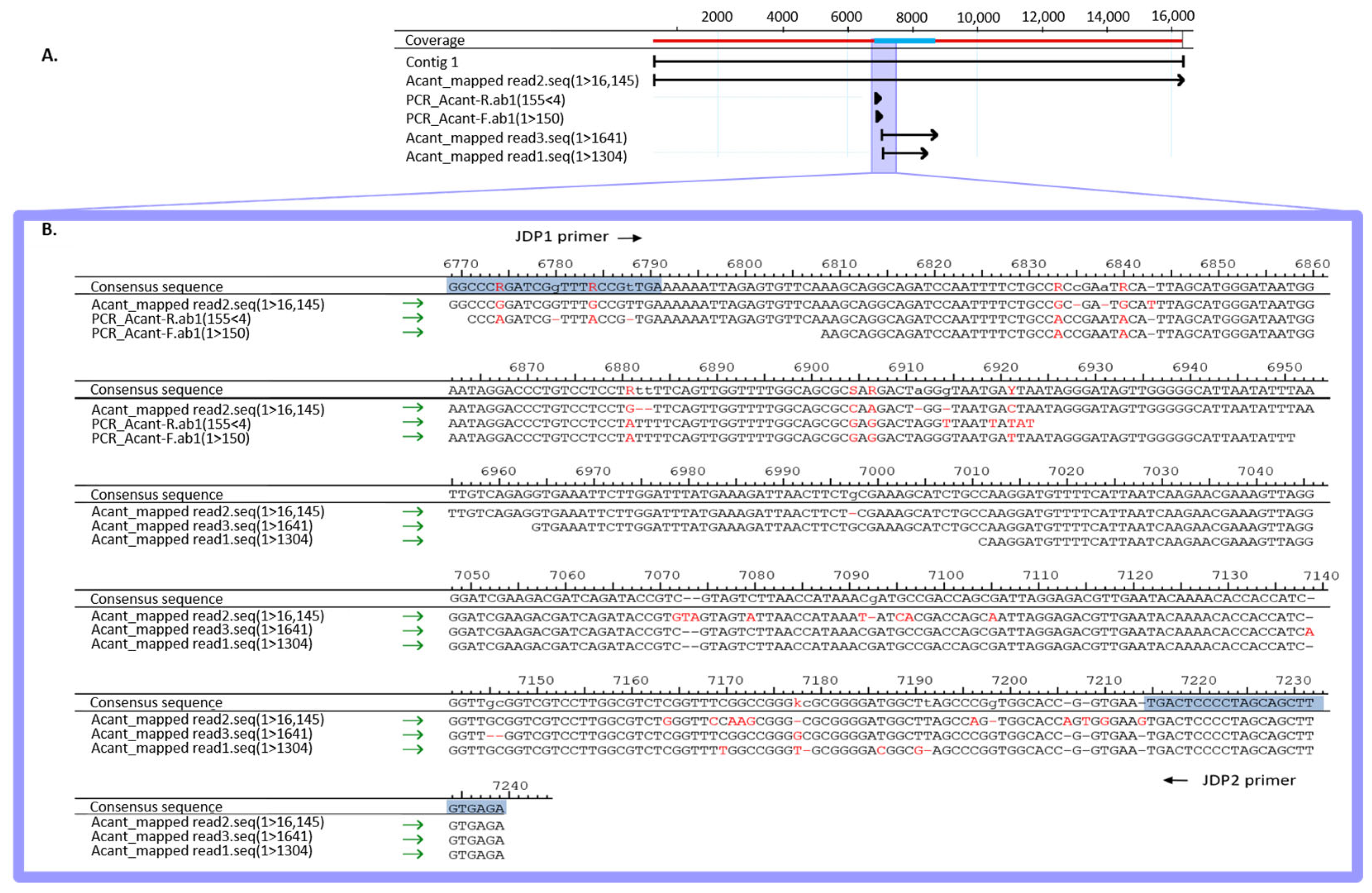Select the first Consensus sequence label
Image resolution: width=1372 pixels, height=893 pixels.
[x=156, y=287]
